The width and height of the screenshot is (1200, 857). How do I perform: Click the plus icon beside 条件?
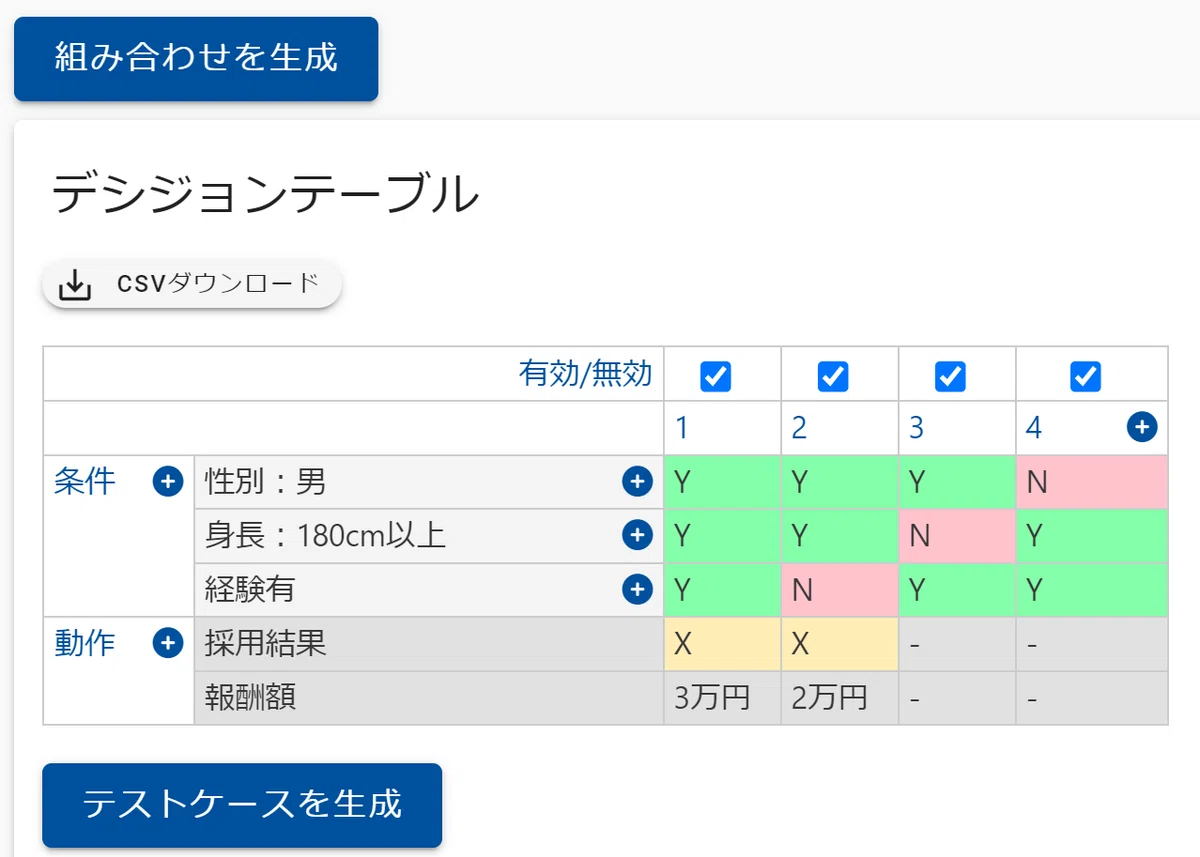tap(167, 483)
